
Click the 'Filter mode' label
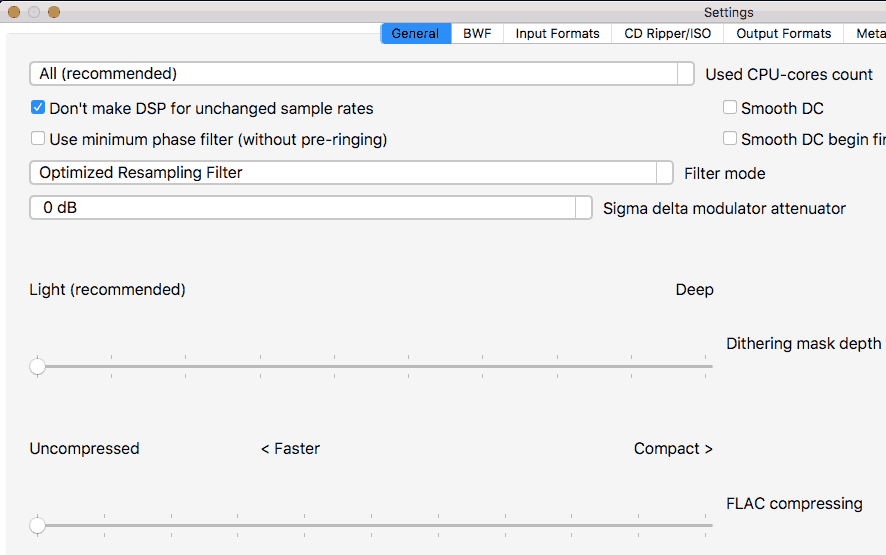[x=724, y=174]
